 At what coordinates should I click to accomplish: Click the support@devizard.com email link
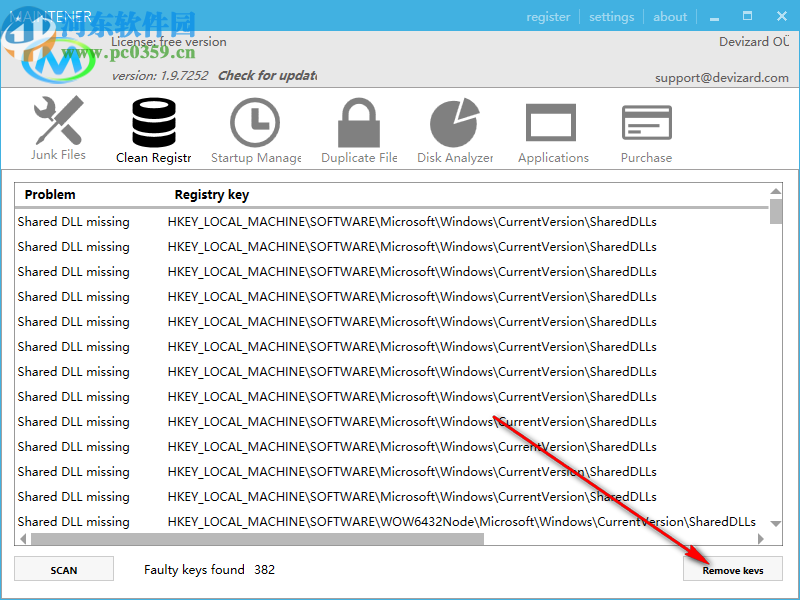coord(721,78)
